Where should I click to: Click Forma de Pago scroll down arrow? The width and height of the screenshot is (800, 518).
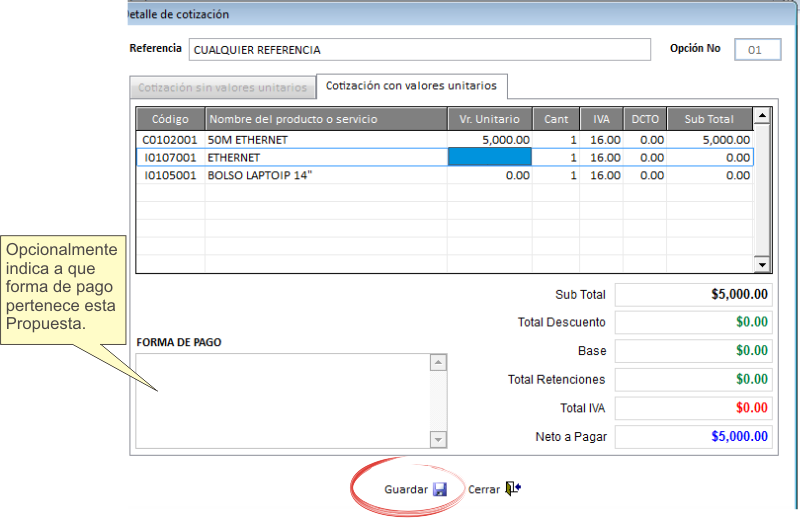[x=438, y=439]
